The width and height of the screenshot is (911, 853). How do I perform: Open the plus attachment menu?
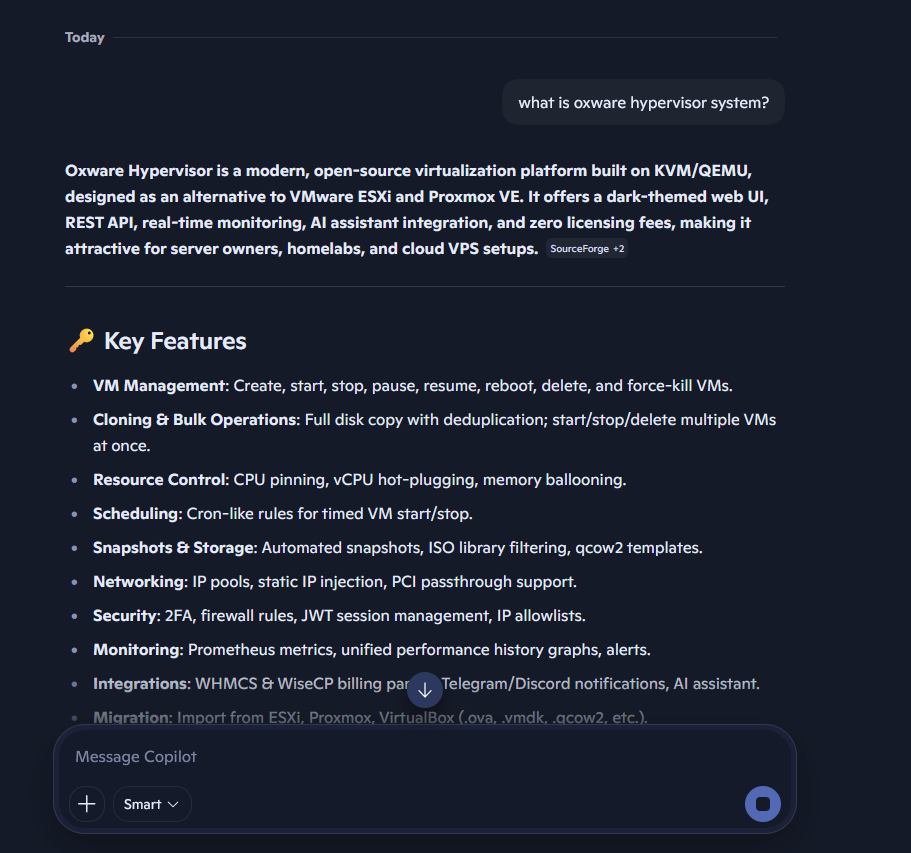[87, 804]
